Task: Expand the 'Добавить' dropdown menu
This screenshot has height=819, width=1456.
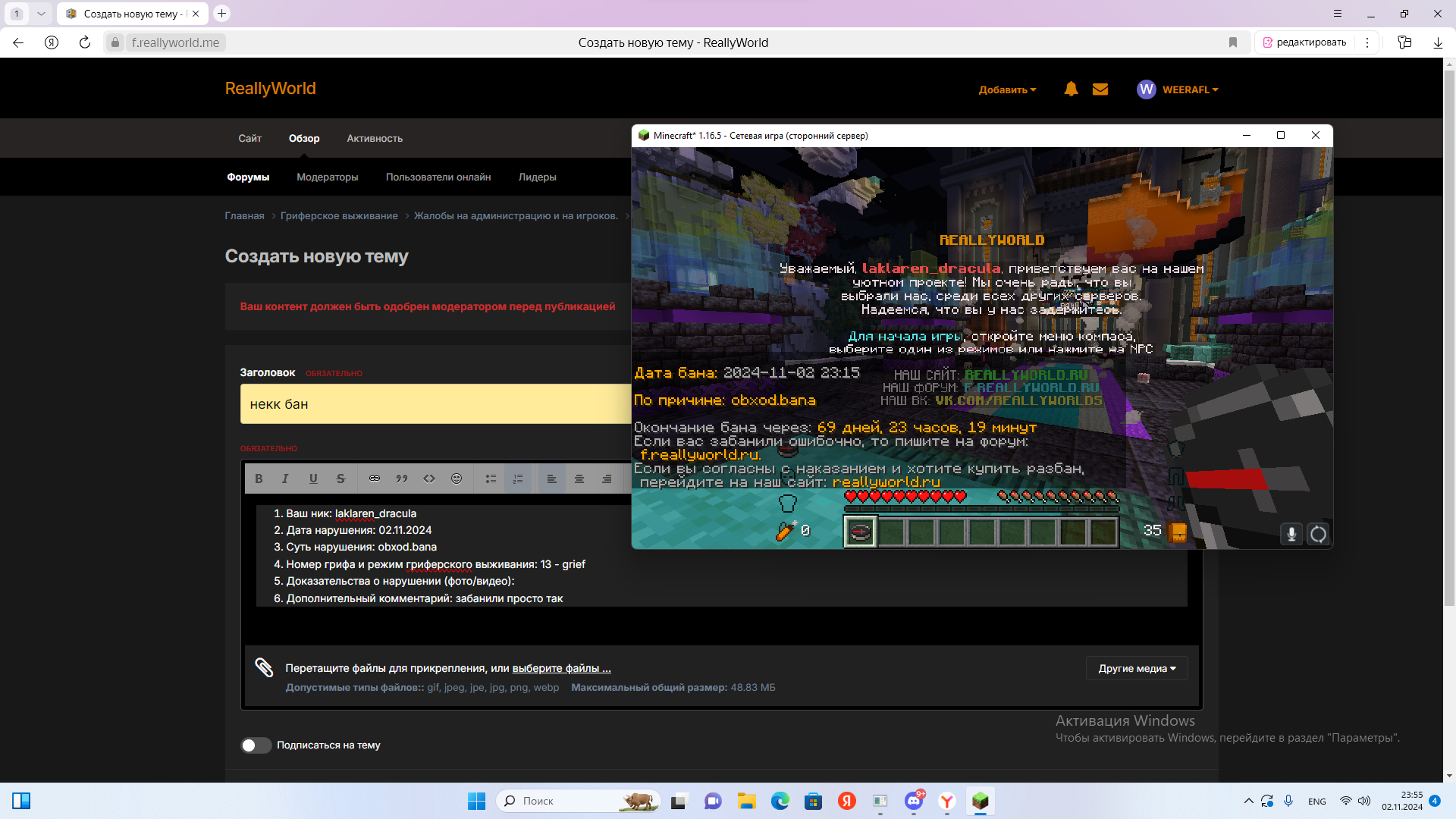Action: coord(1007,89)
